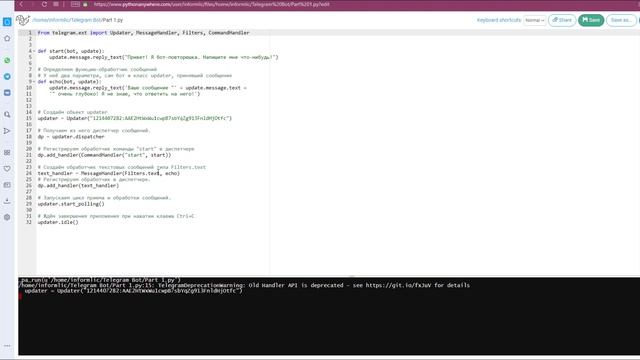The image size is (640, 360).
Task: Click the CommandHandler add_handler line
Action: coord(104,155)
